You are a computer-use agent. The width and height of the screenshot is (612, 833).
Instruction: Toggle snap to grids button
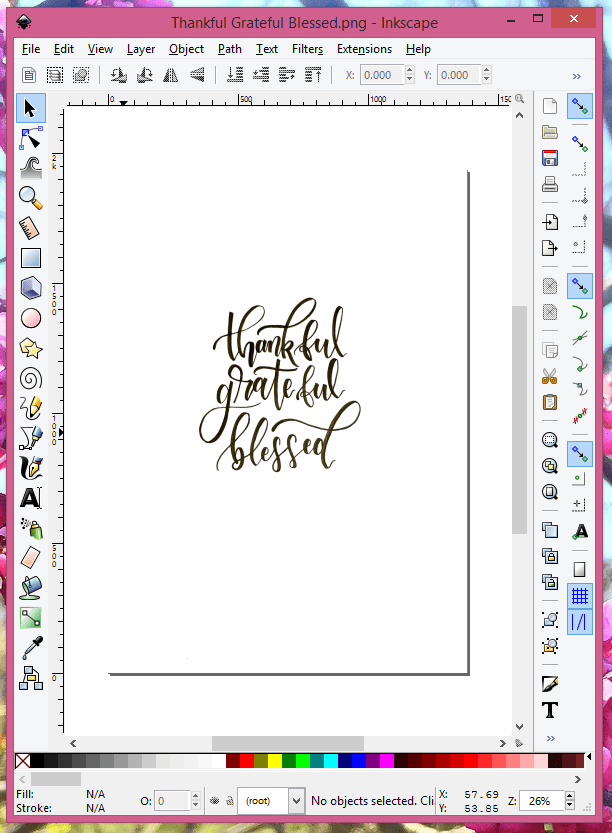(x=580, y=597)
